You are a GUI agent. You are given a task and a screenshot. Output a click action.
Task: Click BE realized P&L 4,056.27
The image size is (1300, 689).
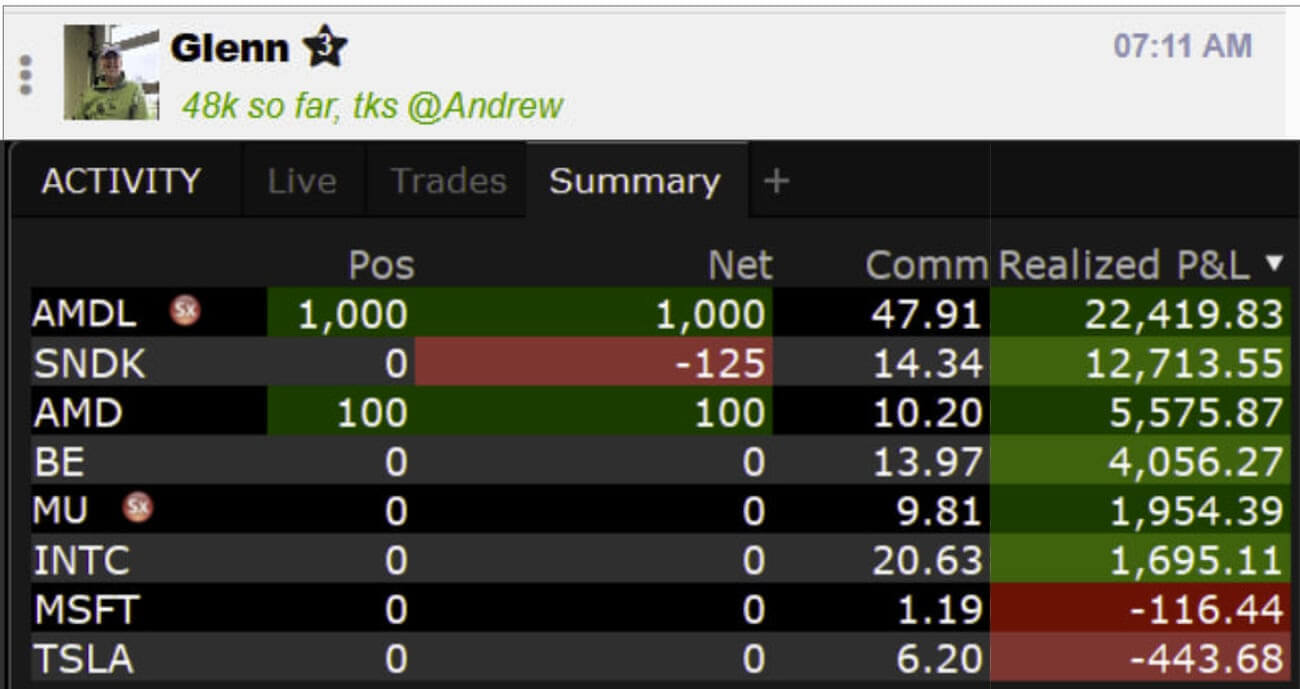coord(1195,460)
